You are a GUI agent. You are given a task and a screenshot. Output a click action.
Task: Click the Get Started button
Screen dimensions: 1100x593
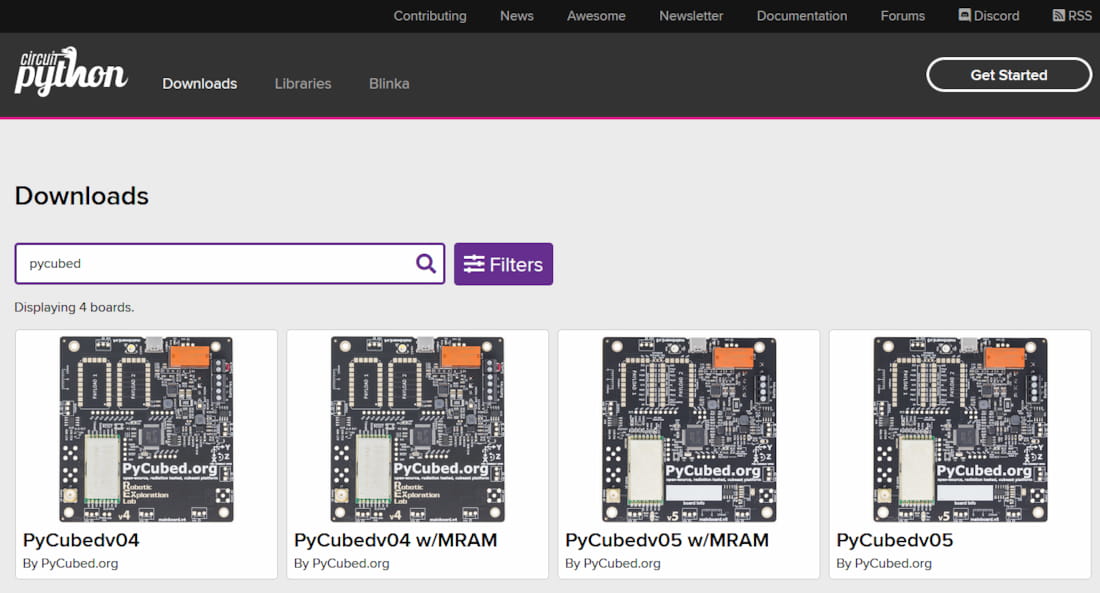1008,74
